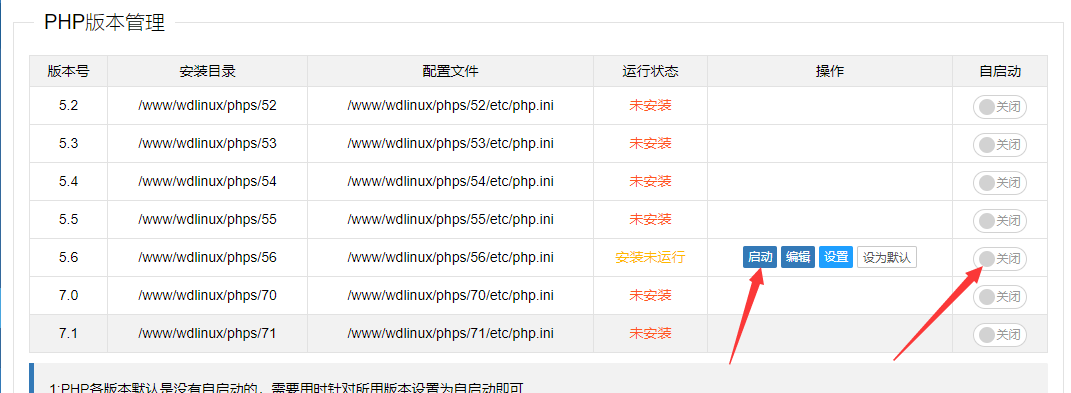Click config path /www/wdlinux/phps/55/etc/php.ini
The image size is (1071, 393).
tap(451, 219)
